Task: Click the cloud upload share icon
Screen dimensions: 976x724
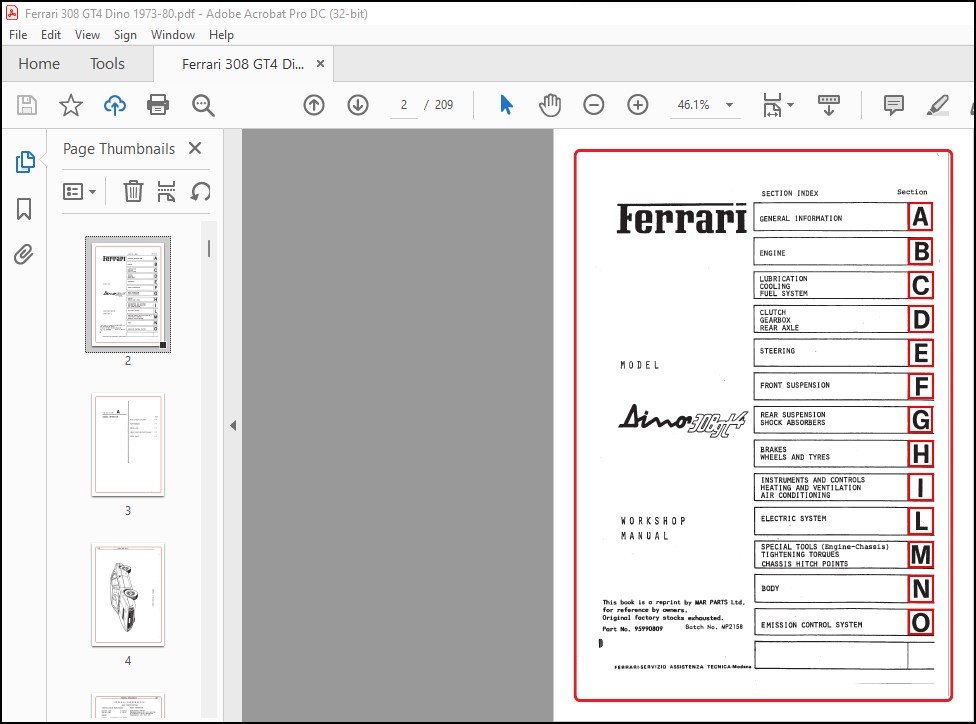Action: [115, 105]
